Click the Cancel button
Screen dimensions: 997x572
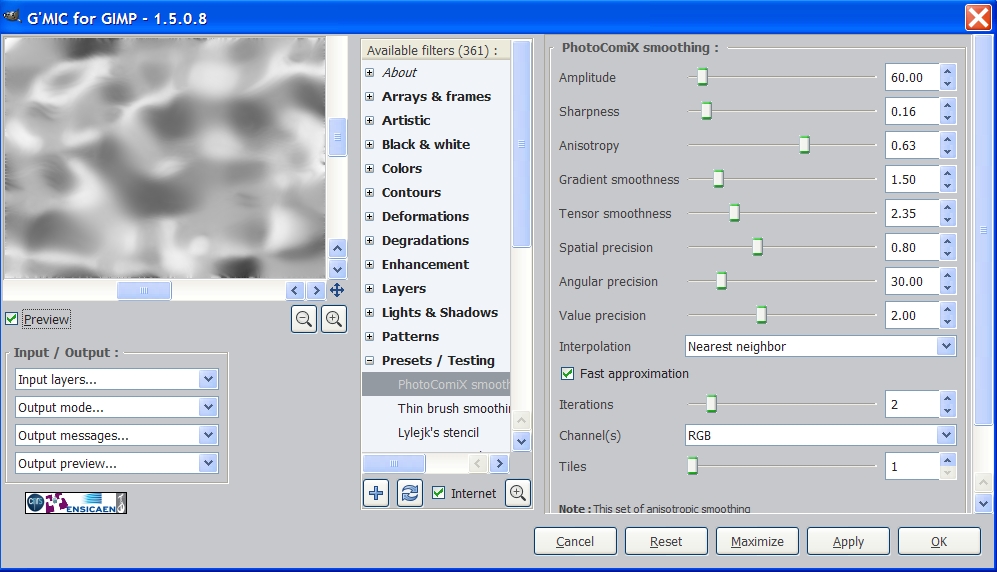pyautogui.click(x=575, y=541)
